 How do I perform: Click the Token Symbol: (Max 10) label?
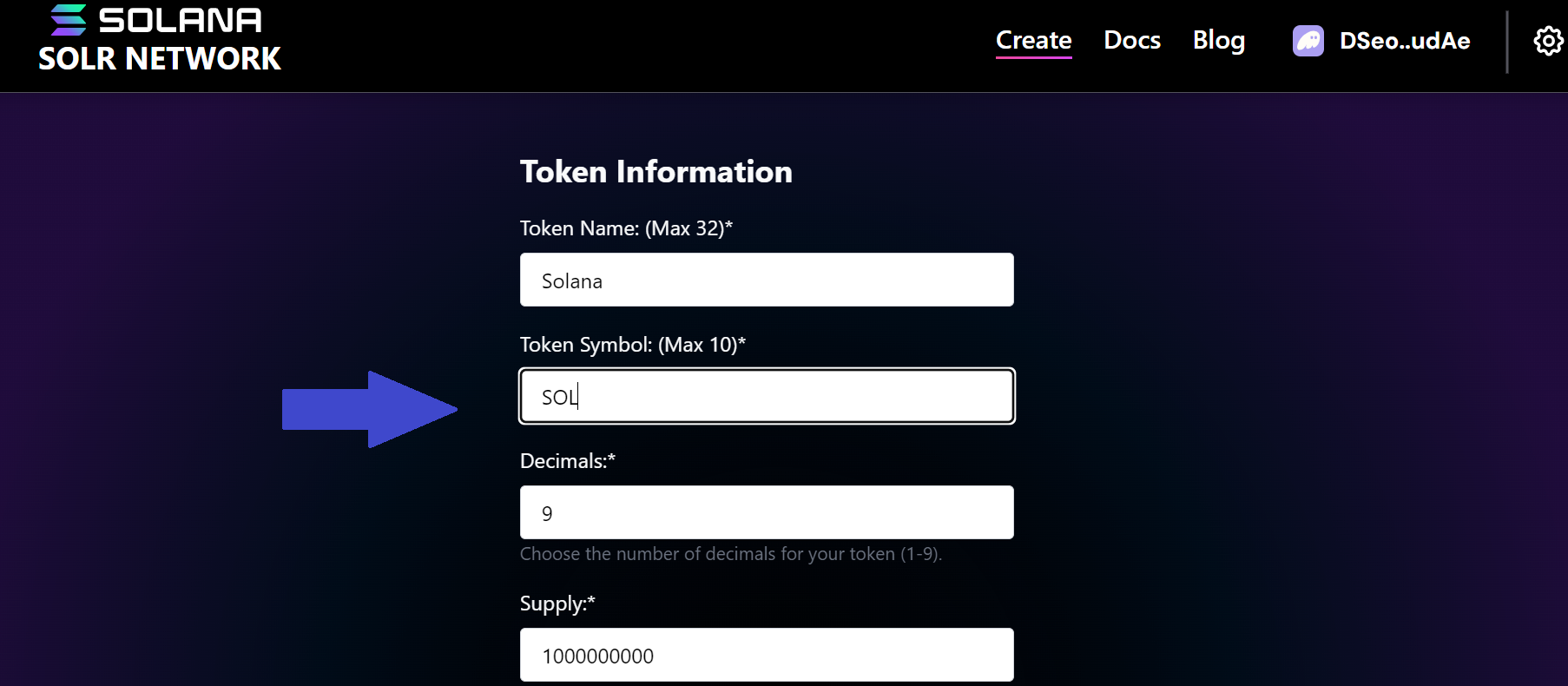632,344
